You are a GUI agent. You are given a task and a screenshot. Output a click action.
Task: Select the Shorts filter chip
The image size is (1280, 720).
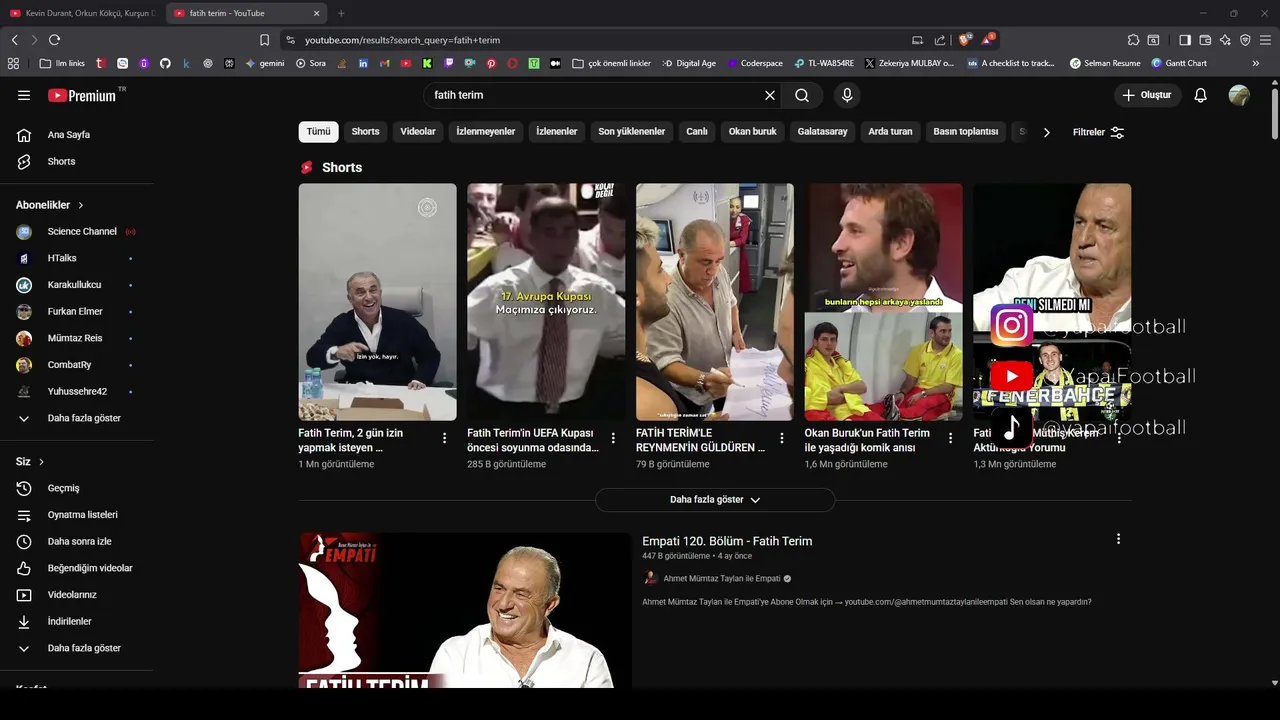tap(365, 131)
